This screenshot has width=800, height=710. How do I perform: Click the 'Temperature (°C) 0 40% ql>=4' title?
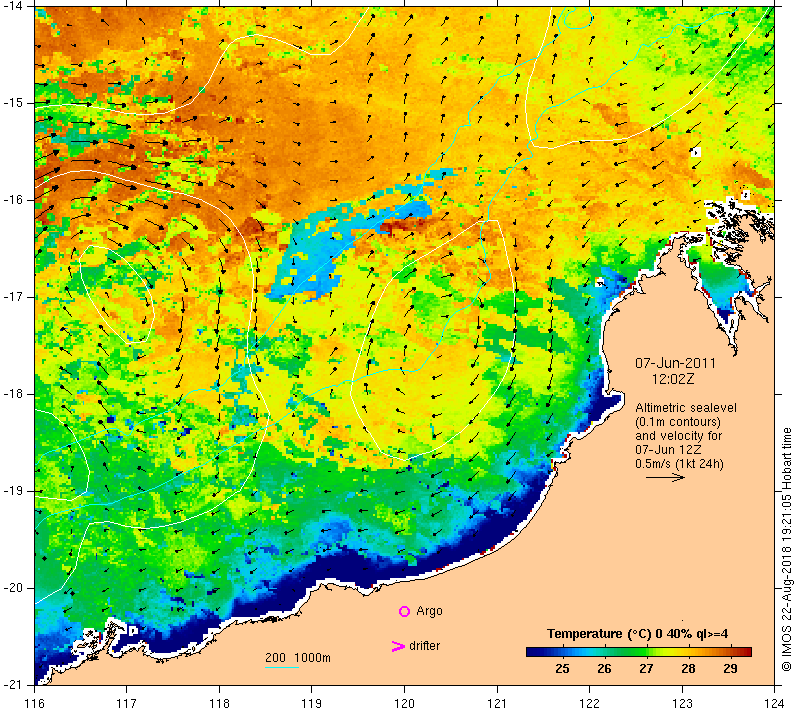(637, 633)
